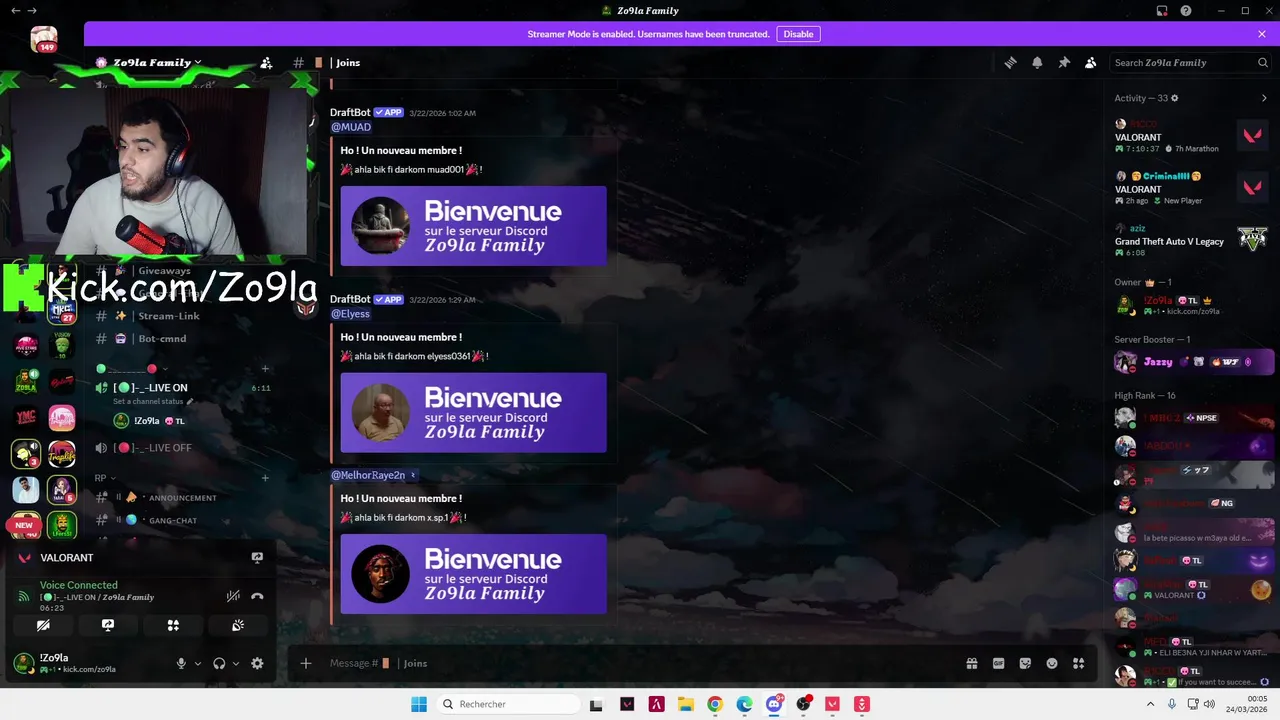This screenshot has height=720, width=1280.
Task: Open the direct messages home icon with 149 badge
Action: coord(44,40)
